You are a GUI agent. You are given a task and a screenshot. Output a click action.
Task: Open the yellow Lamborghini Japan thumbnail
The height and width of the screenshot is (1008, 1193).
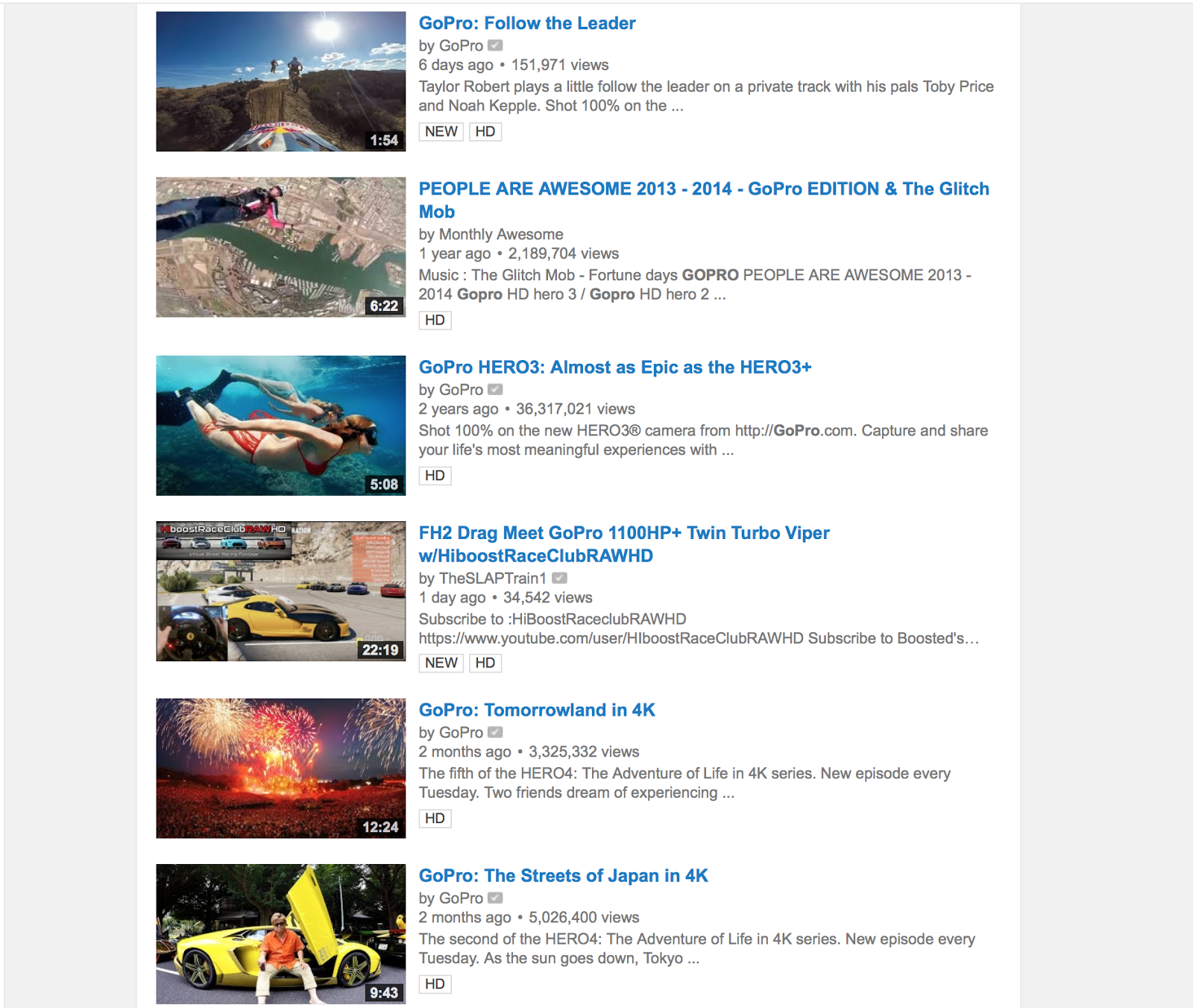[x=280, y=933]
